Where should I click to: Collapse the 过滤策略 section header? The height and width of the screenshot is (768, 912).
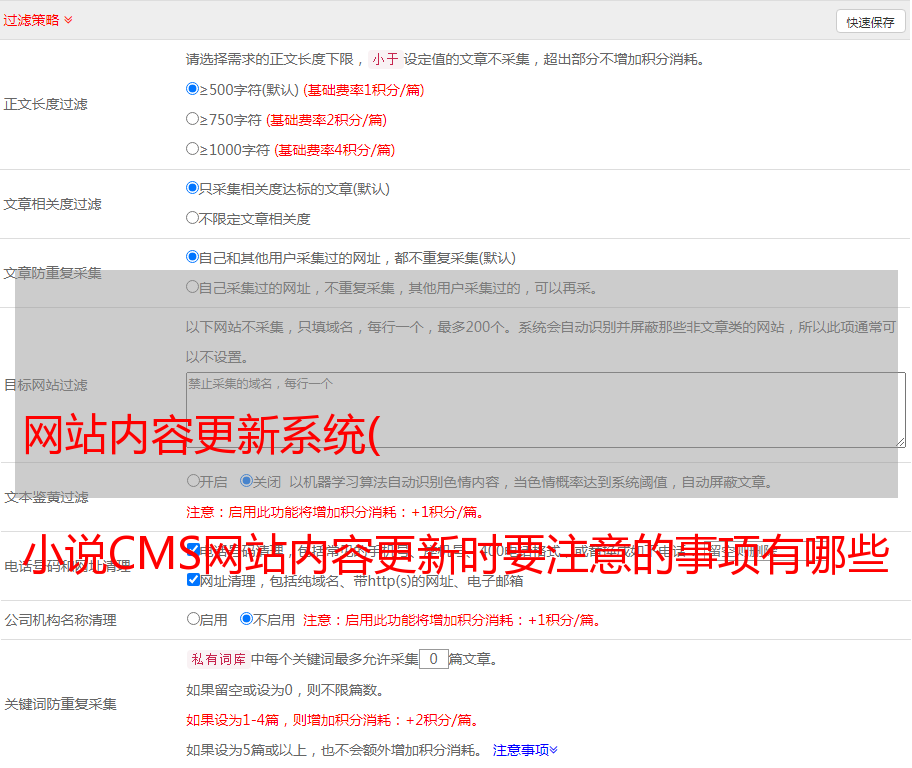click(x=38, y=20)
